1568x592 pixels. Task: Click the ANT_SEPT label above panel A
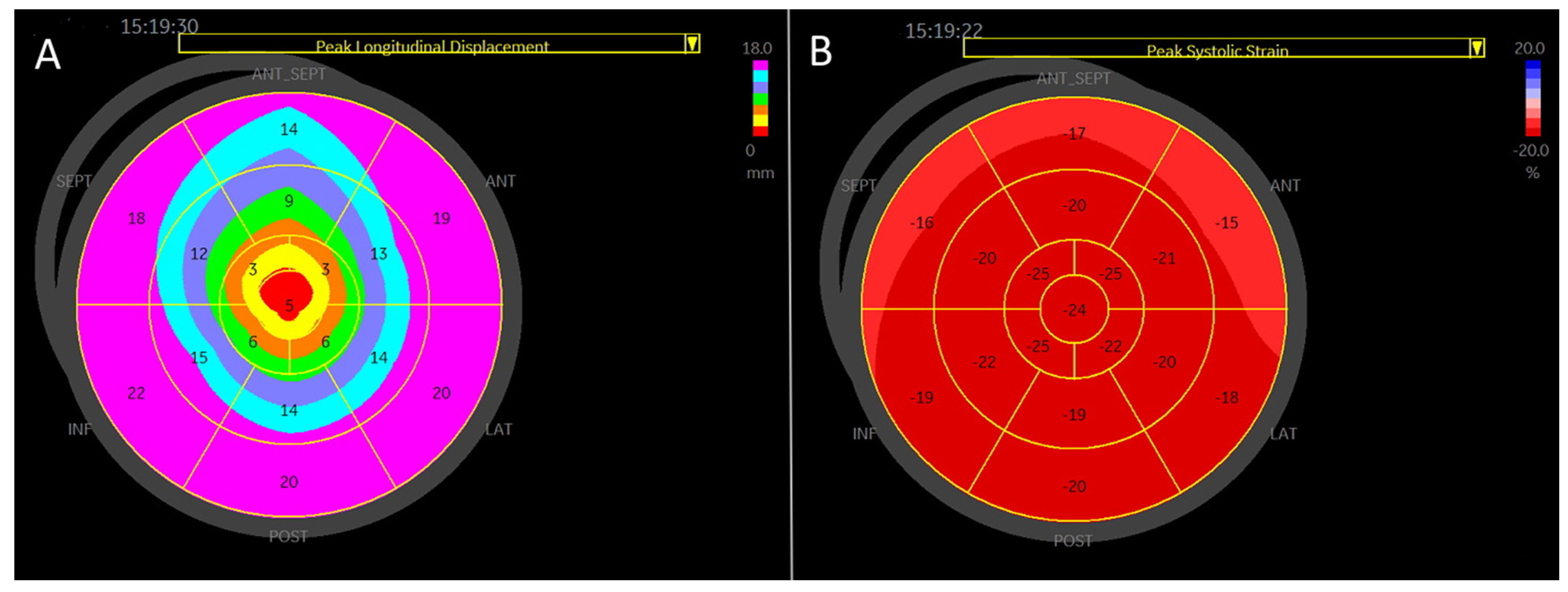pos(289,74)
